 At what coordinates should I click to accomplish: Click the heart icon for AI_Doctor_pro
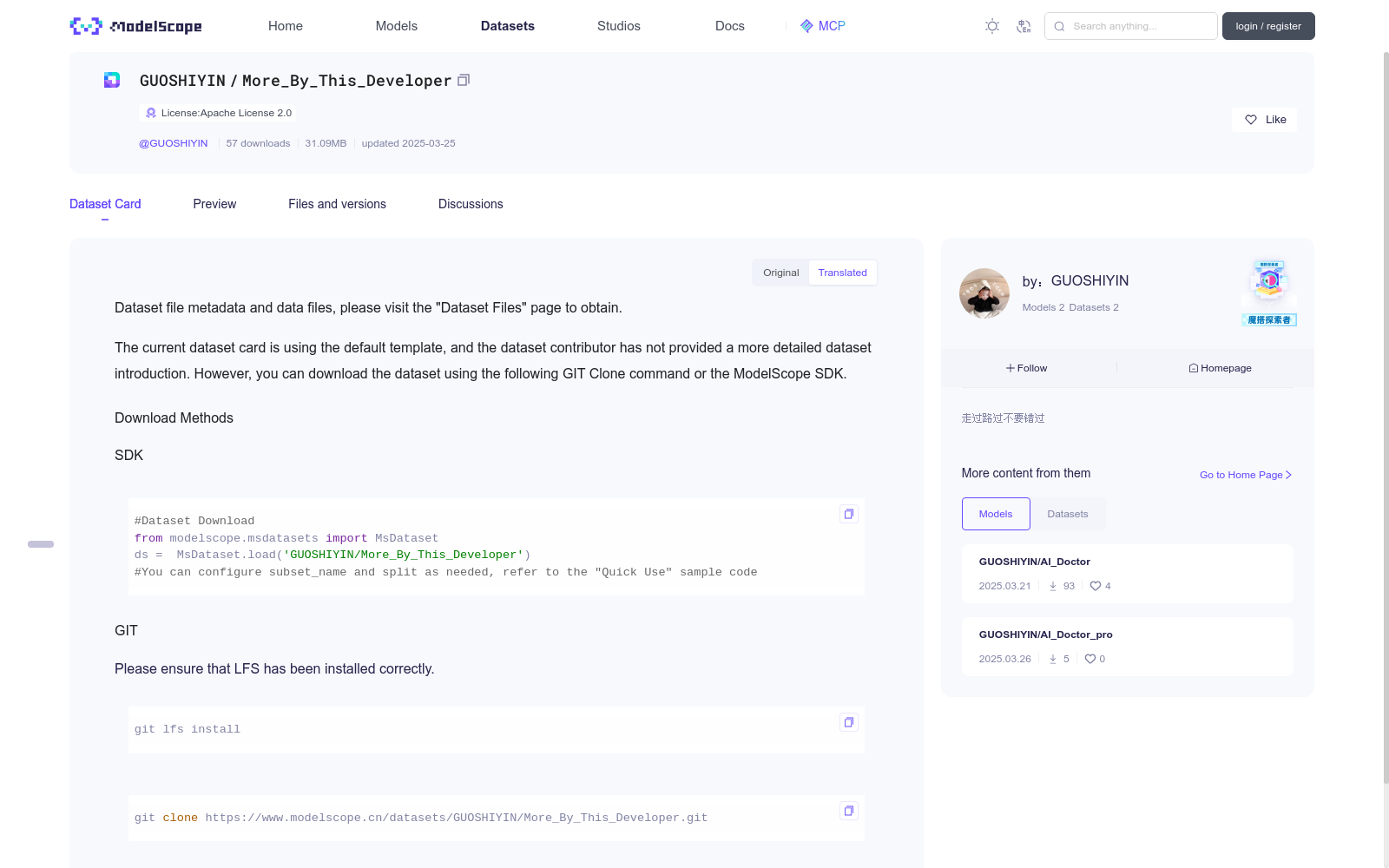[1090, 659]
